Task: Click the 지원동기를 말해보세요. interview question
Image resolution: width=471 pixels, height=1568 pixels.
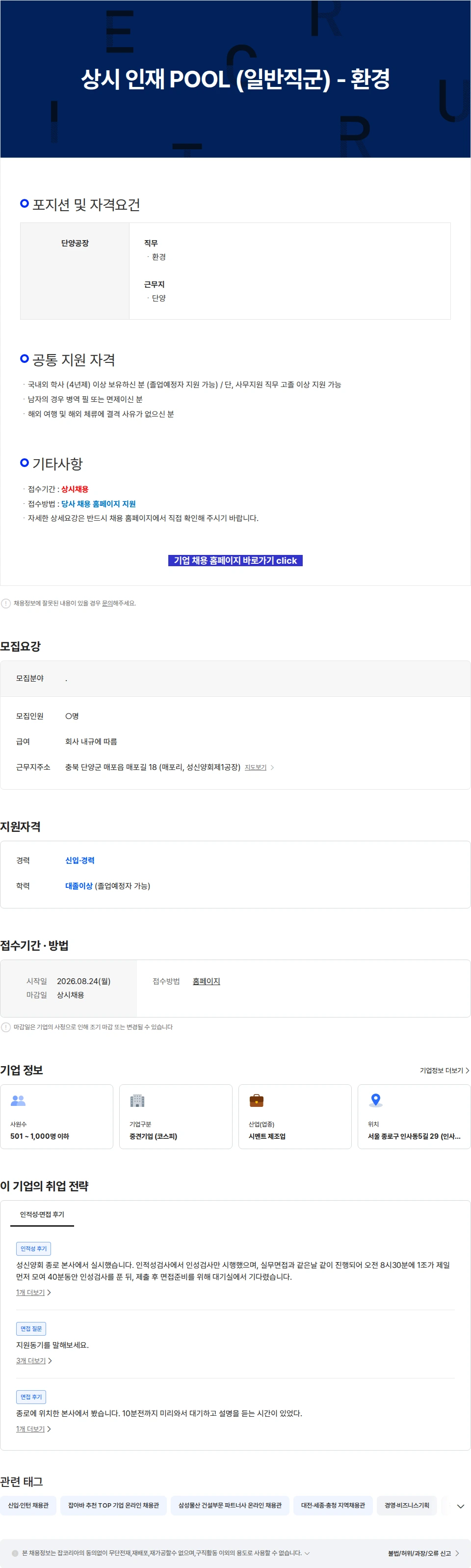Action: [x=52, y=1345]
